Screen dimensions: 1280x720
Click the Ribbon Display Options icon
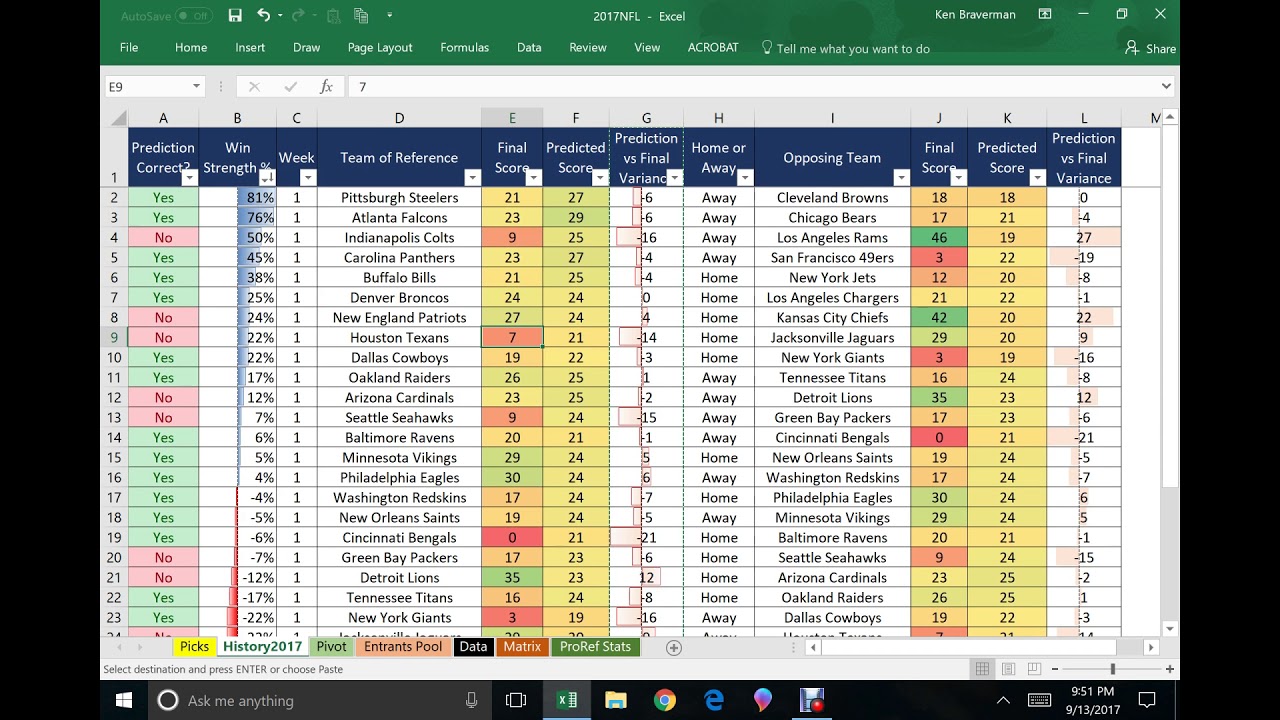[1045, 15]
